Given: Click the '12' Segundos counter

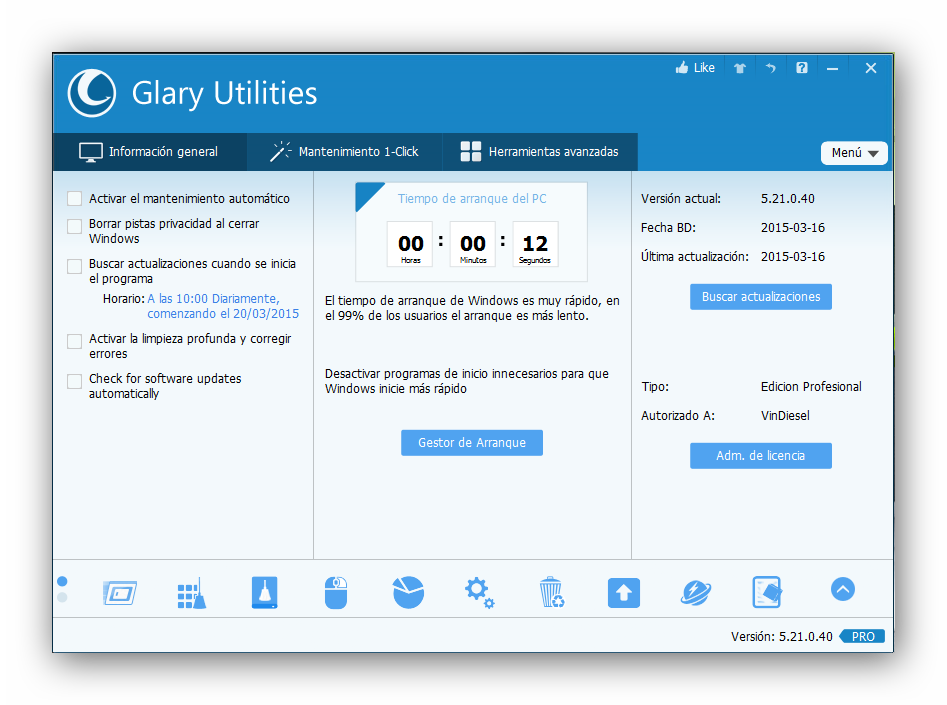Looking at the screenshot, I should click(535, 244).
